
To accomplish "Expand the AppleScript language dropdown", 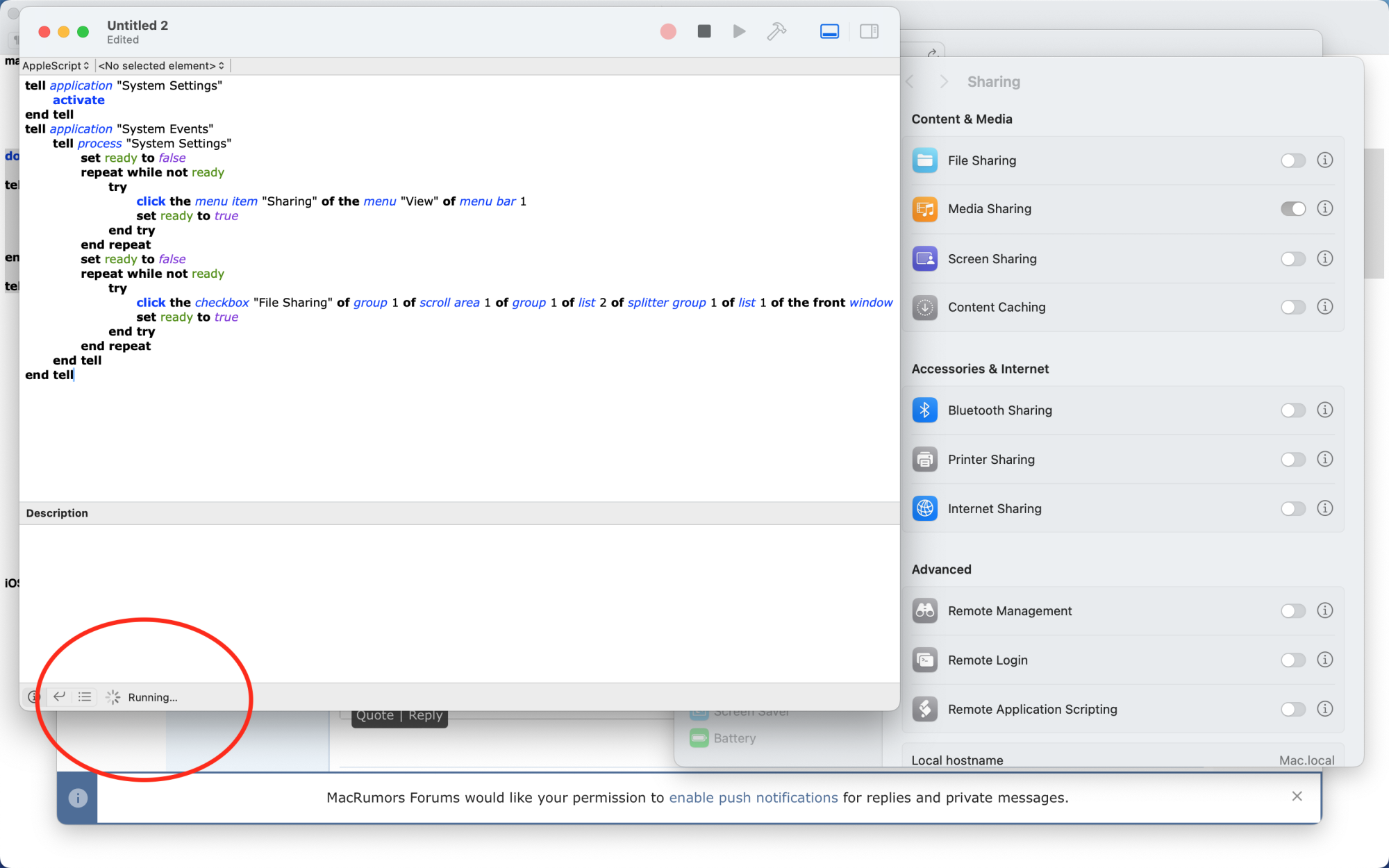I will [x=54, y=64].
